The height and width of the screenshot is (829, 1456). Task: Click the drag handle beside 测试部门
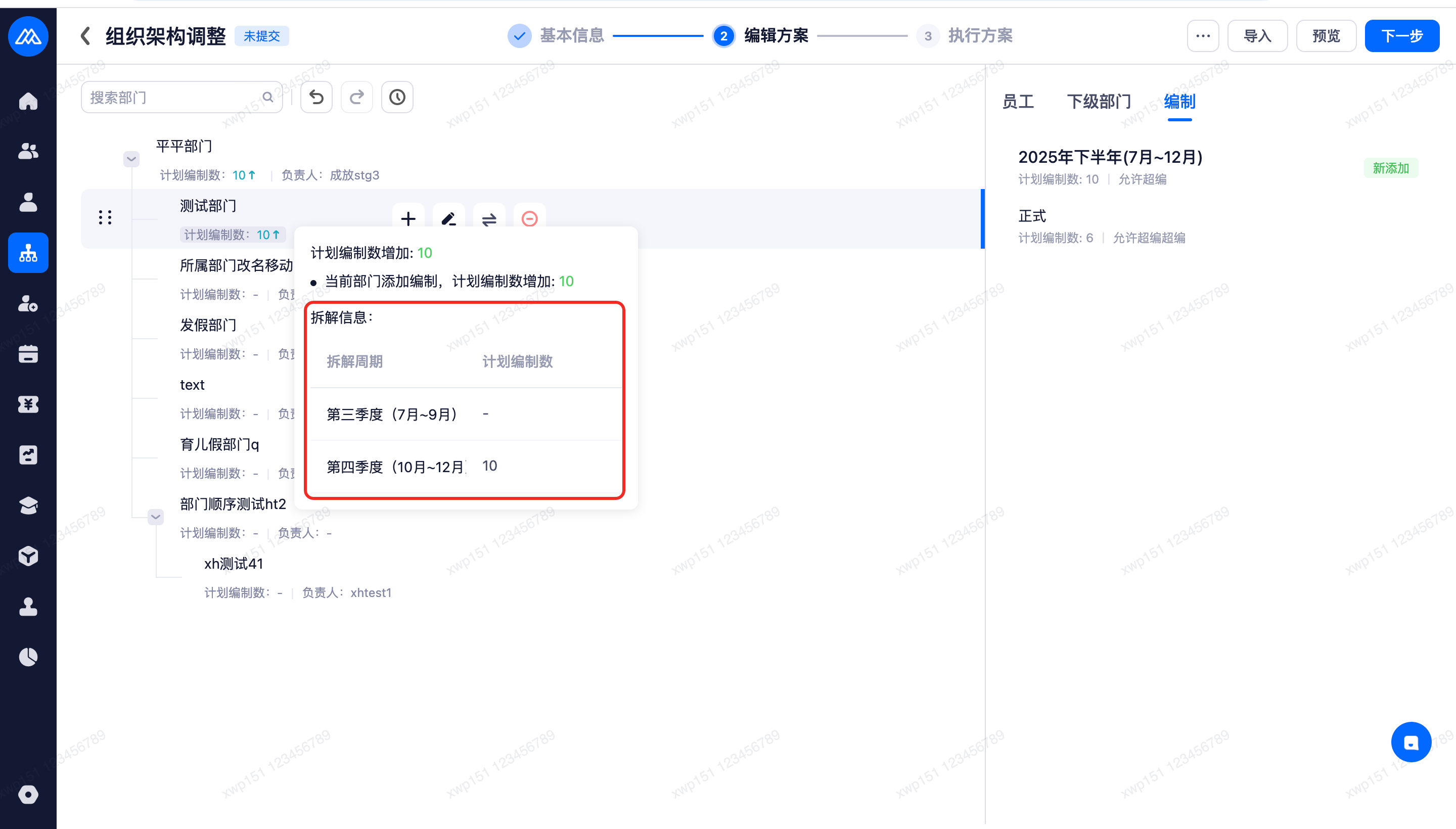click(x=105, y=217)
